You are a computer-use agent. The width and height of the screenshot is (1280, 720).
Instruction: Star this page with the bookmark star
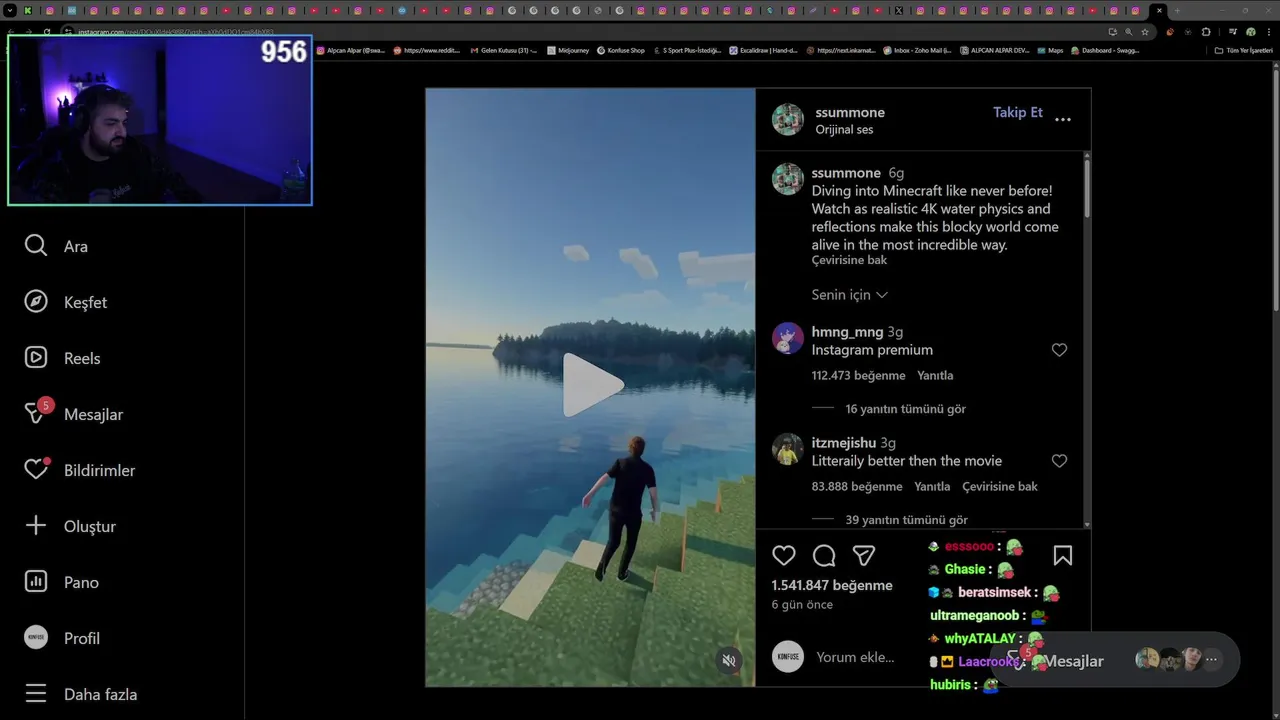point(1145,31)
